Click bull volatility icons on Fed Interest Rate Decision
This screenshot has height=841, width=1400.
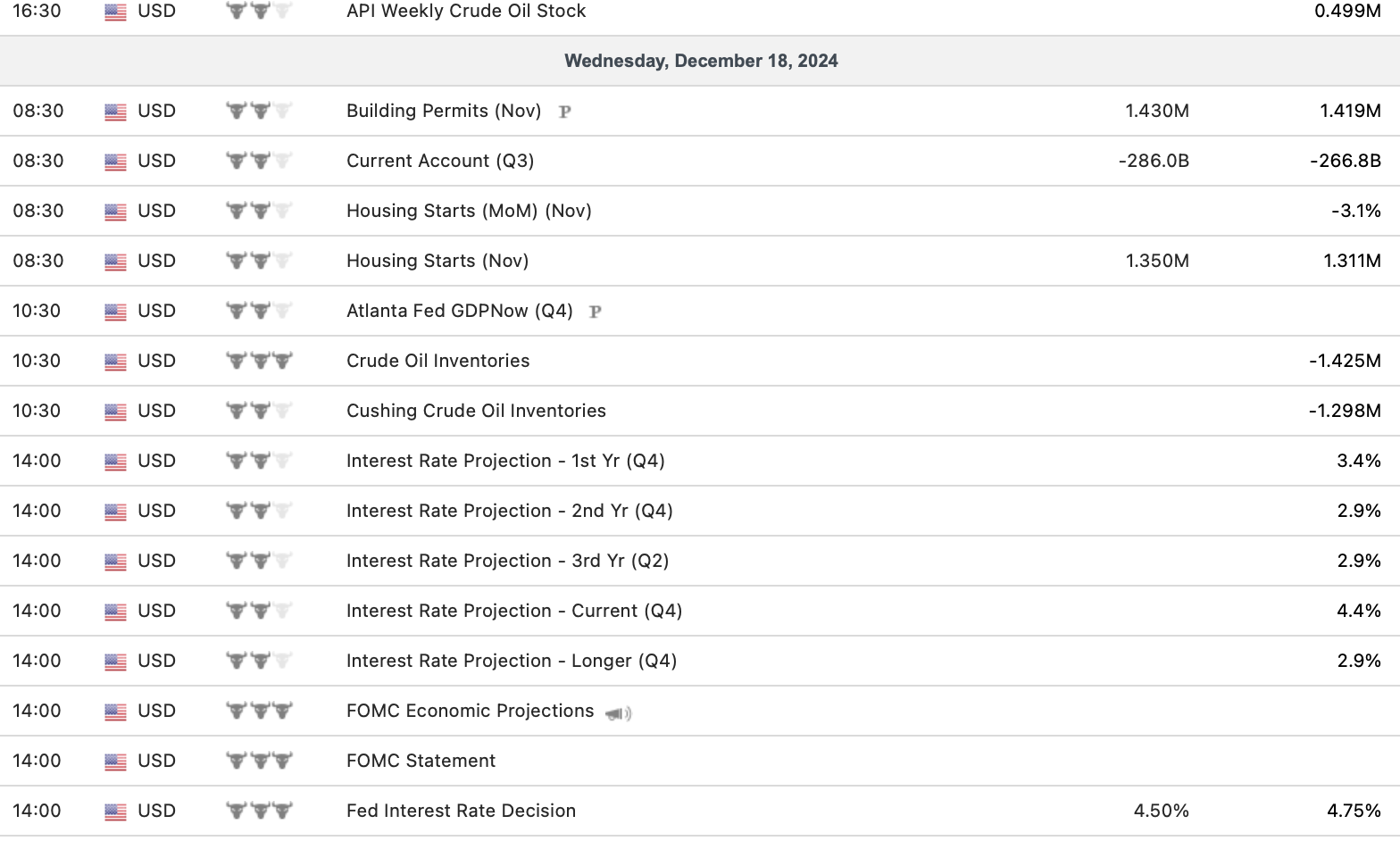point(259,811)
